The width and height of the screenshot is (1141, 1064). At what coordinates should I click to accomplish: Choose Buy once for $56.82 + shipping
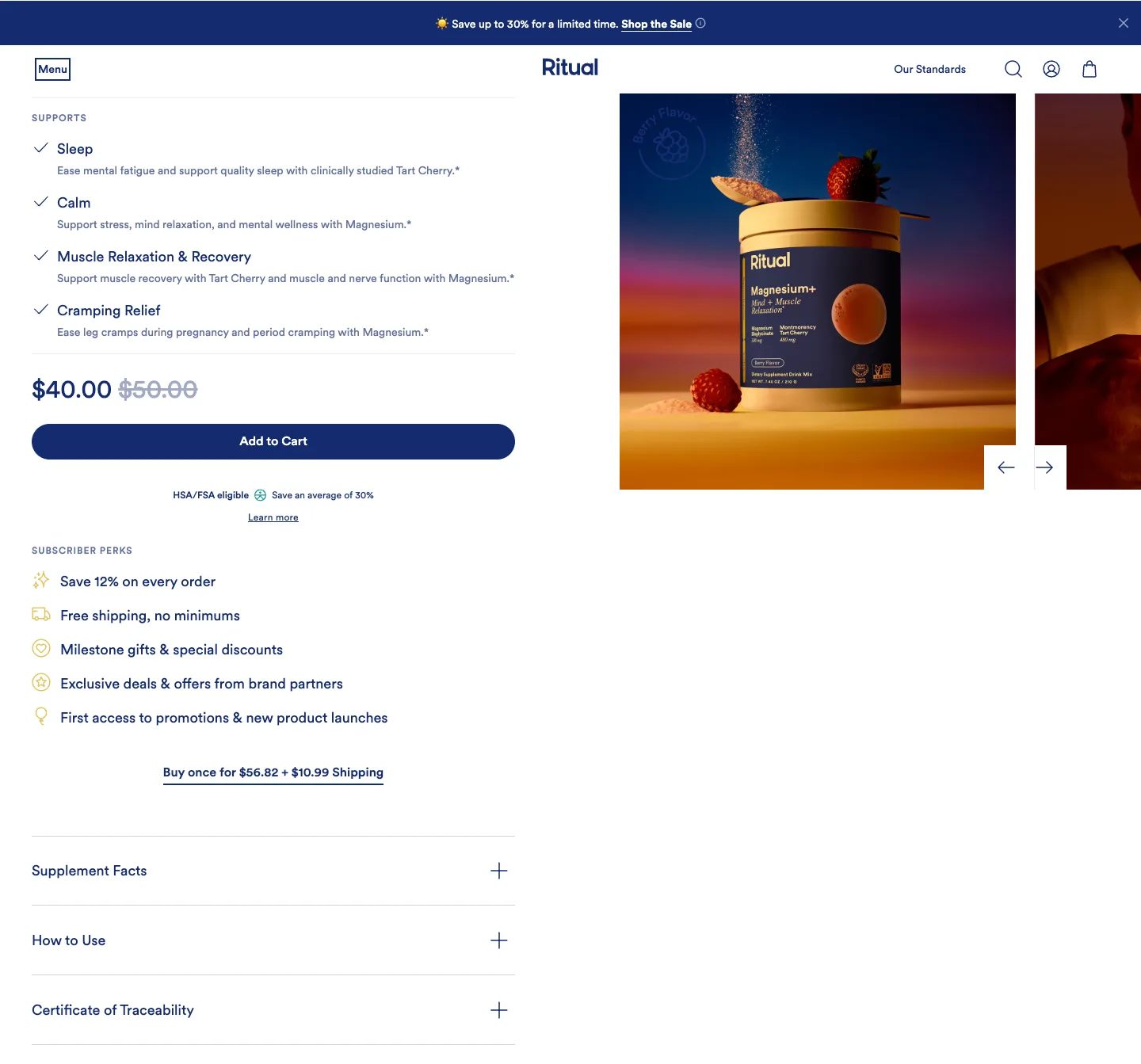point(273,772)
